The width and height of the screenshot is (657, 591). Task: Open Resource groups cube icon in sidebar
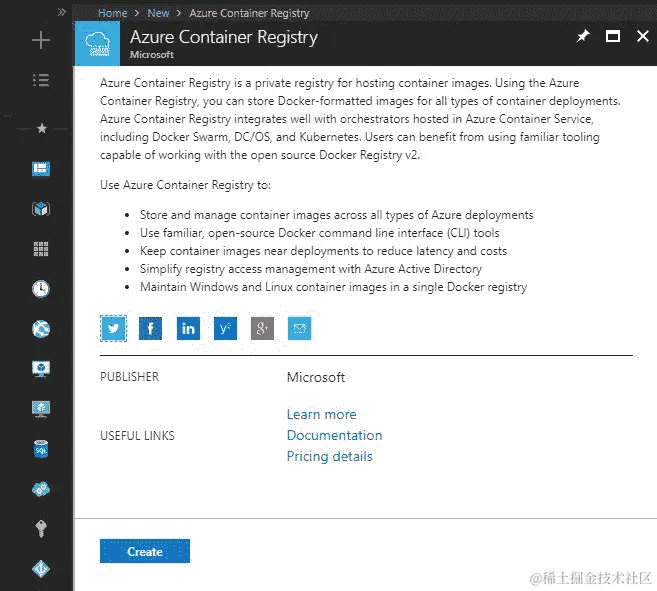41,208
